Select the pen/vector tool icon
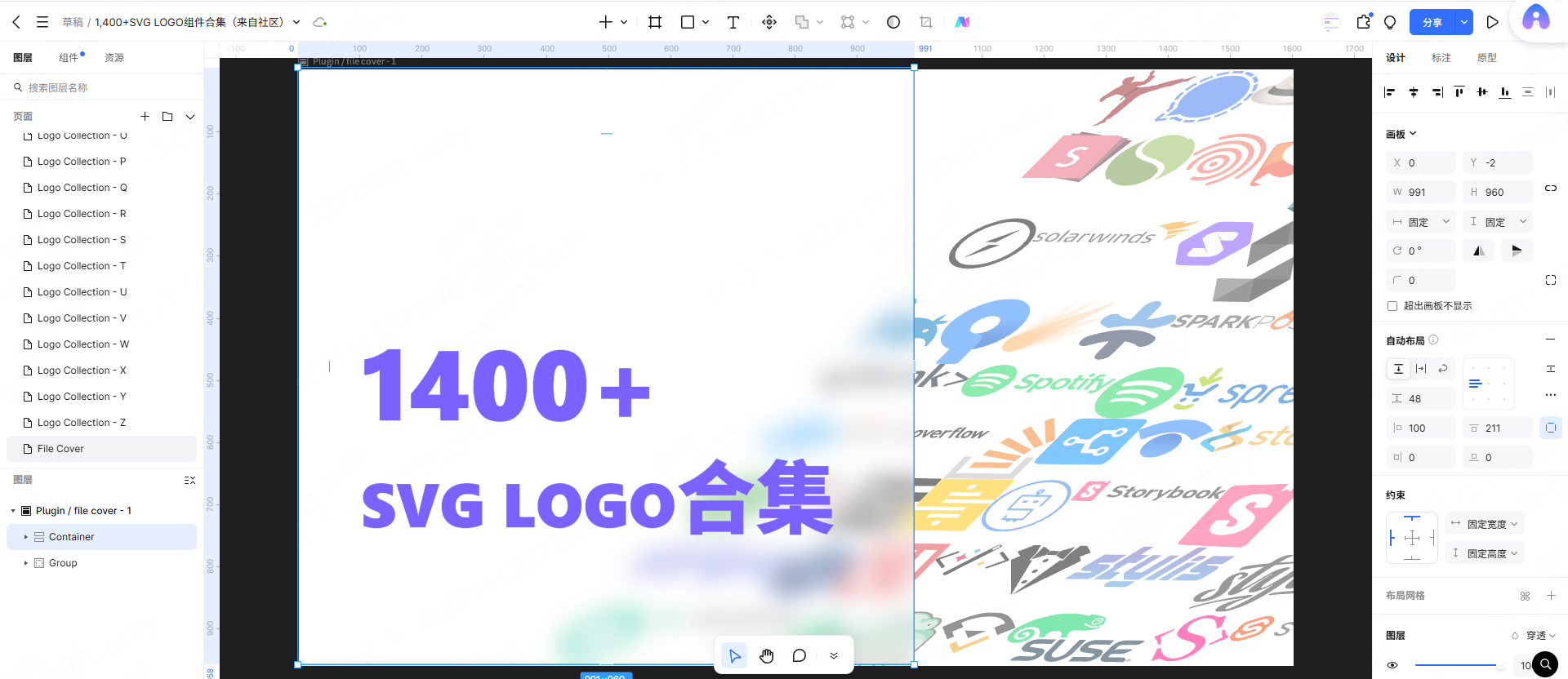 [x=769, y=22]
